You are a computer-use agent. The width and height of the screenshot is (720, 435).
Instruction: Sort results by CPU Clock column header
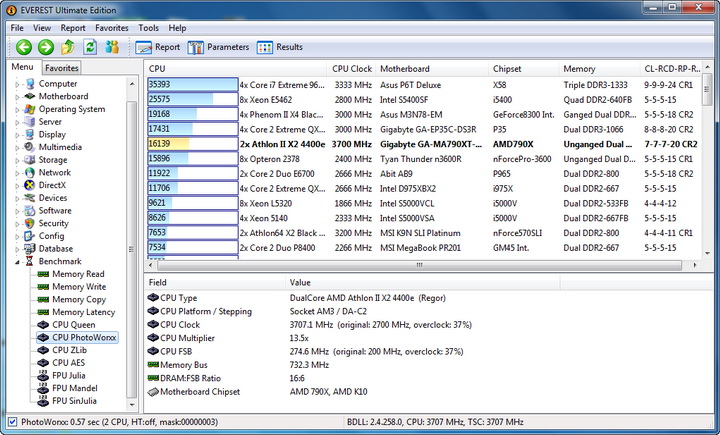tap(351, 69)
